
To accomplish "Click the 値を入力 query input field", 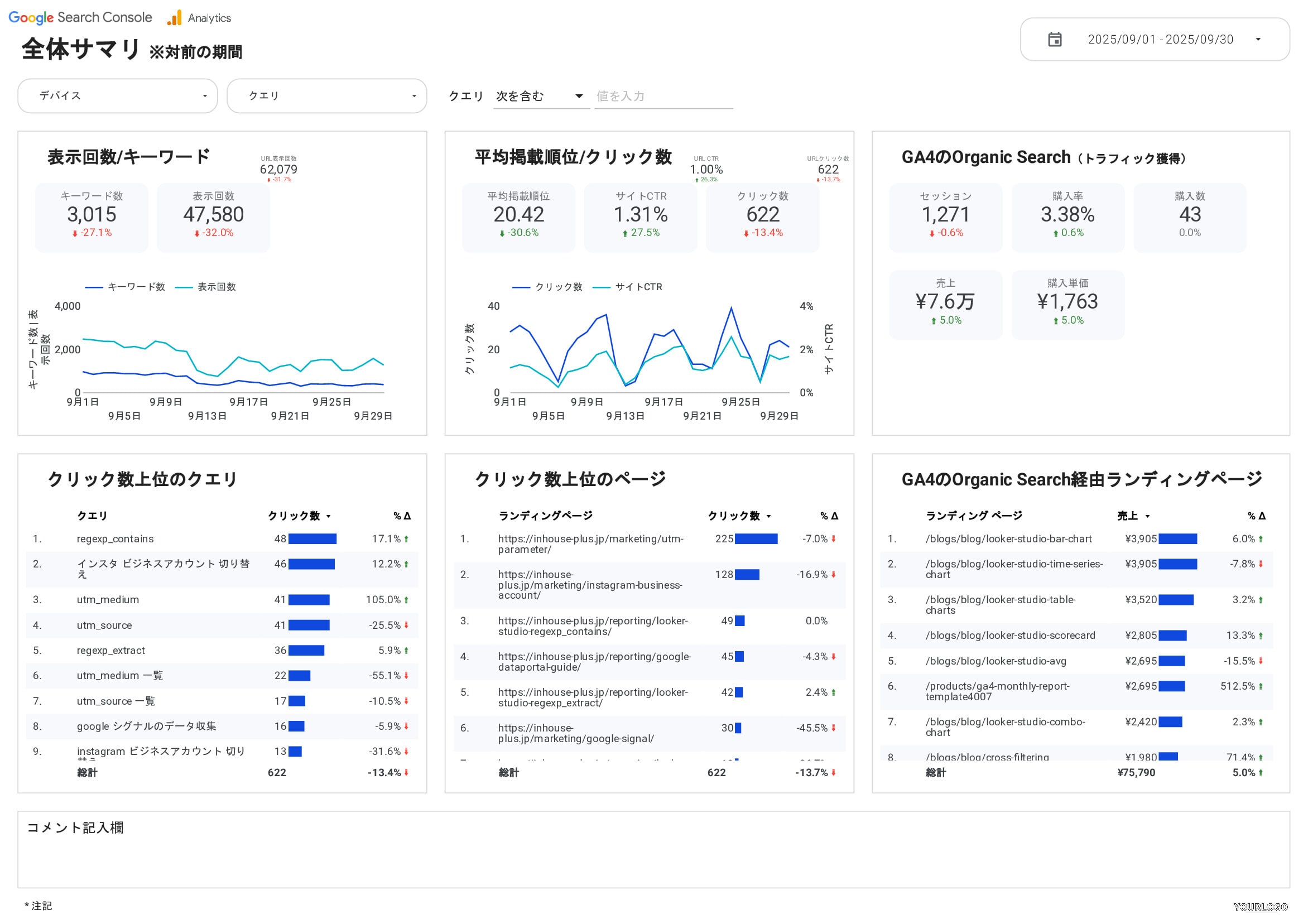I will click(662, 96).
